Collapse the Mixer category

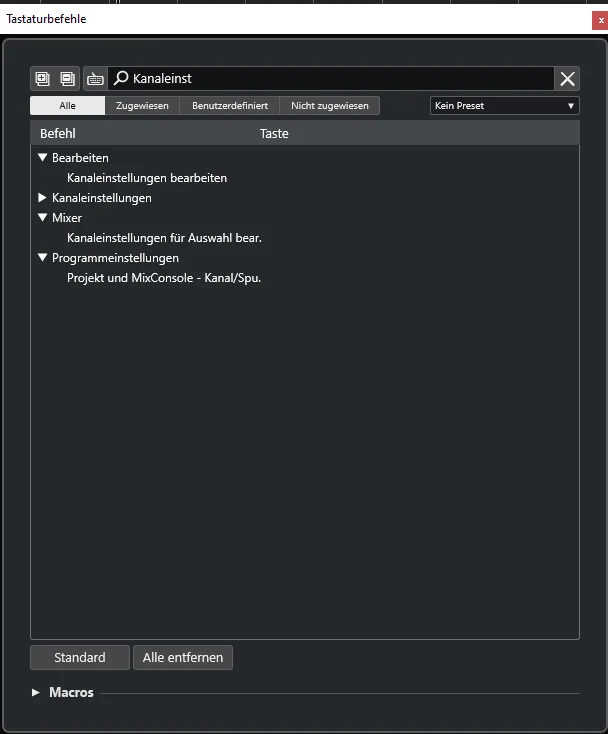pos(43,218)
